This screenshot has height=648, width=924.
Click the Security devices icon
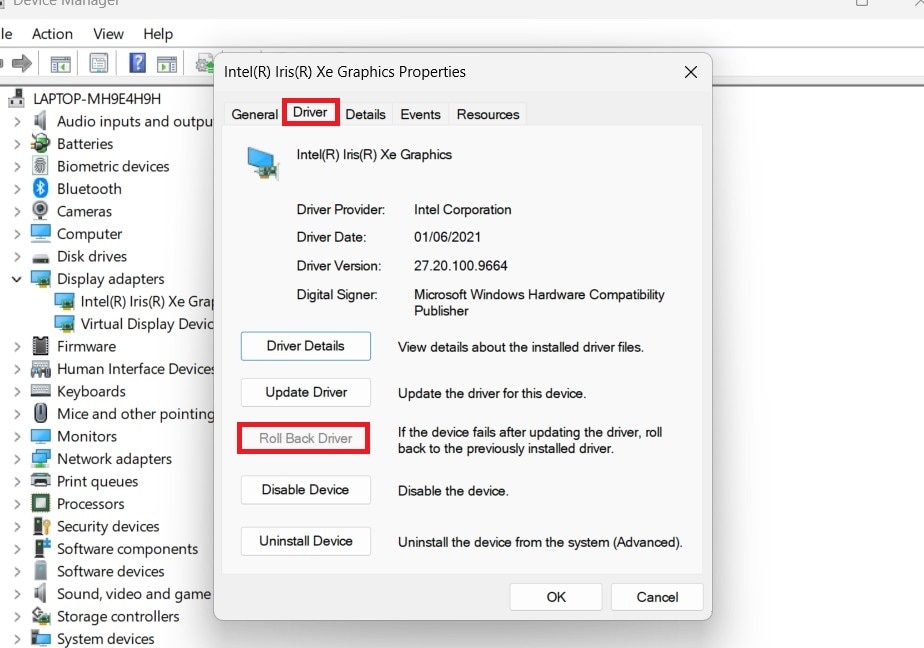41,525
